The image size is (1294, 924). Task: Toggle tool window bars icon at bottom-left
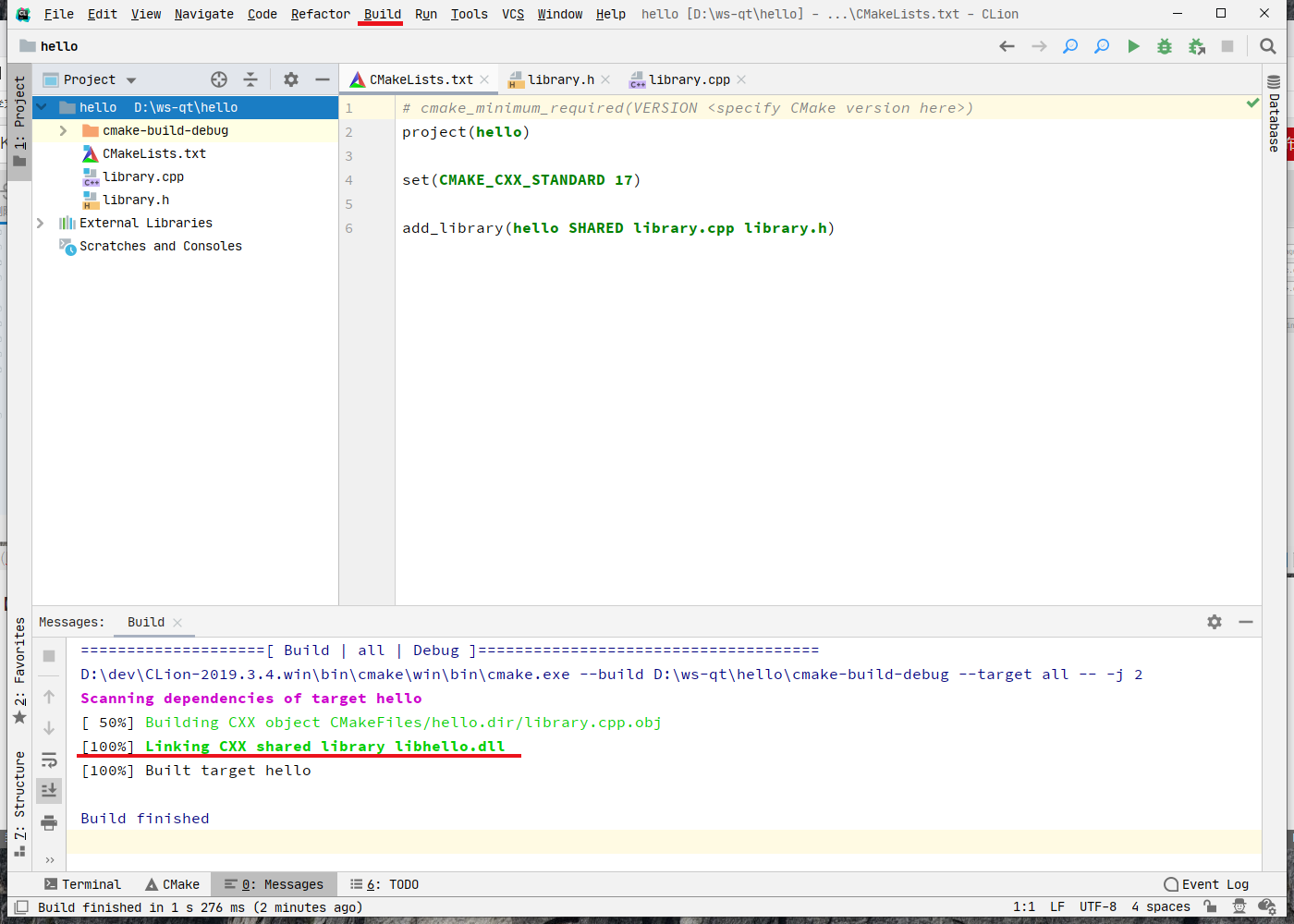point(21,907)
